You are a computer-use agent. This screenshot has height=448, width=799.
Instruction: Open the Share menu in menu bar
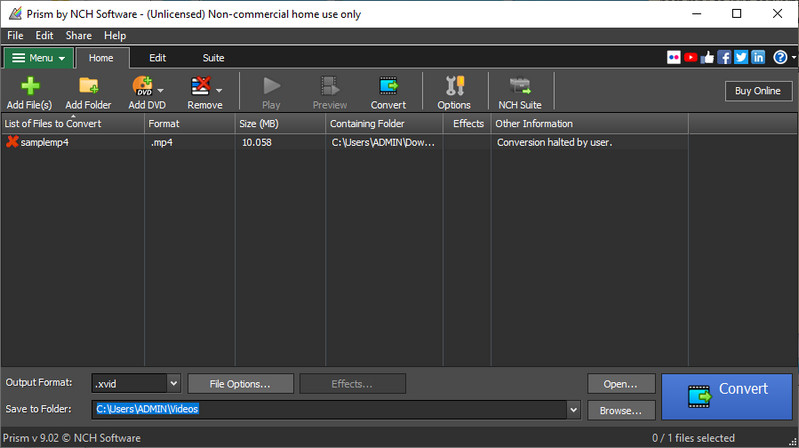click(x=78, y=35)
